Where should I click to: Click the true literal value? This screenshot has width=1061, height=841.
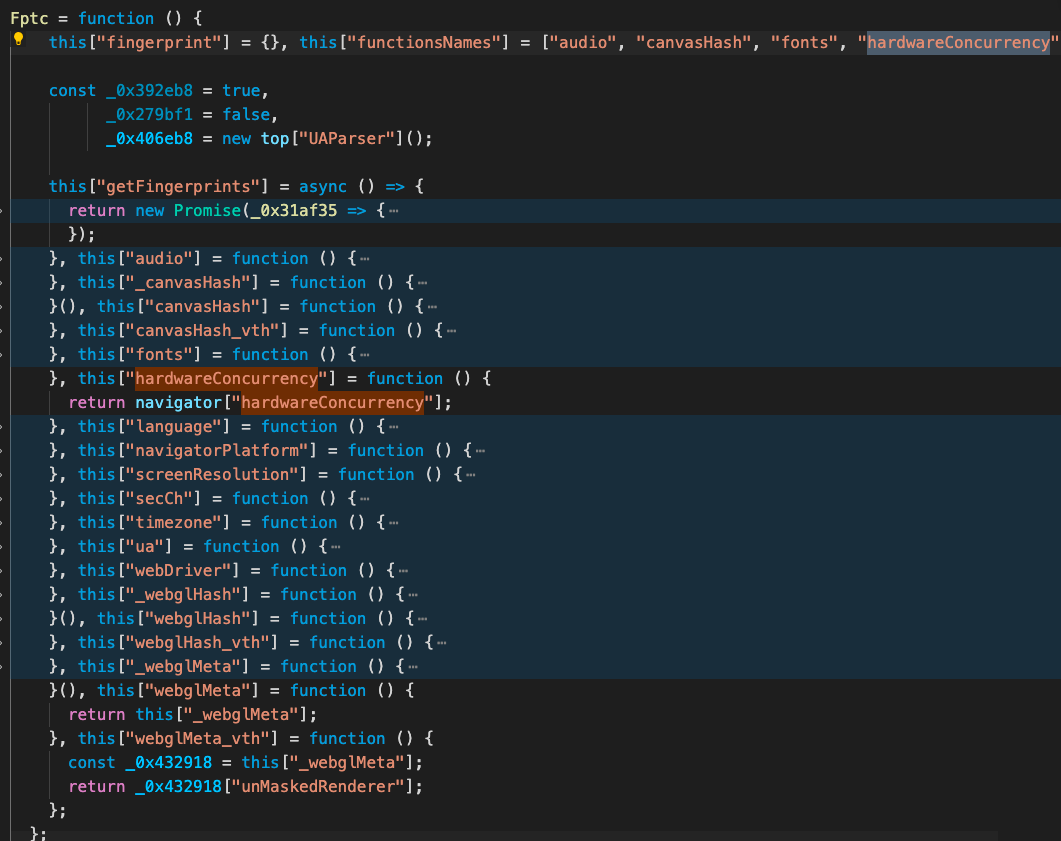point(241,91)
